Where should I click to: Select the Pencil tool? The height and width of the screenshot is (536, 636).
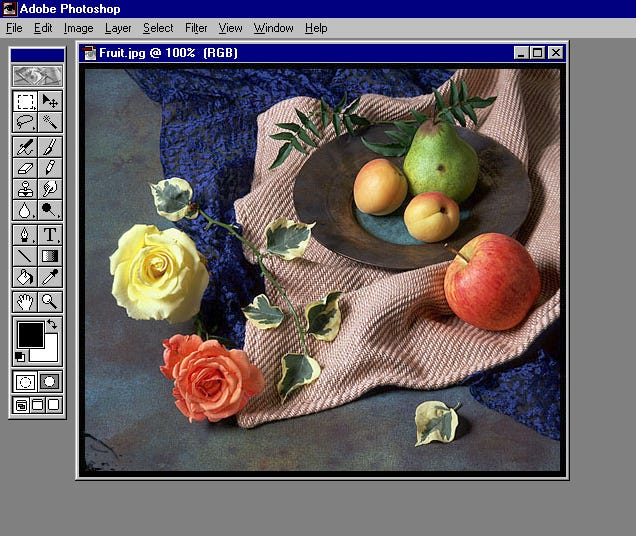pos(50,168)
